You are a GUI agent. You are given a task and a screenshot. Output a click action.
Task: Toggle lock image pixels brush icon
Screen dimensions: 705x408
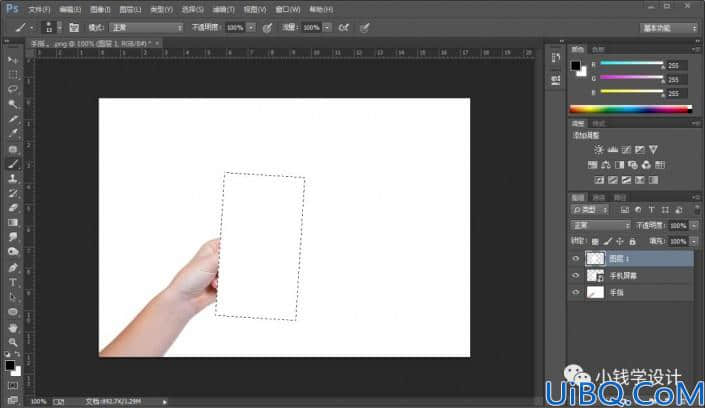607,242
